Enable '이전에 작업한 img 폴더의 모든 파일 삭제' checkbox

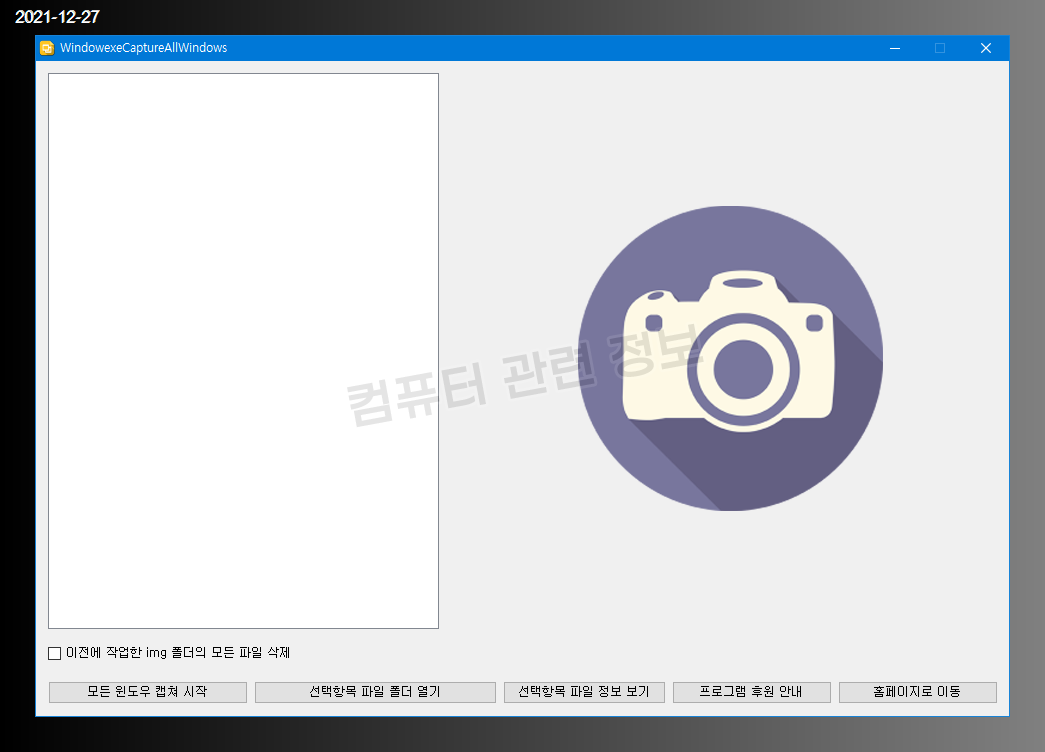coord(55,653)
